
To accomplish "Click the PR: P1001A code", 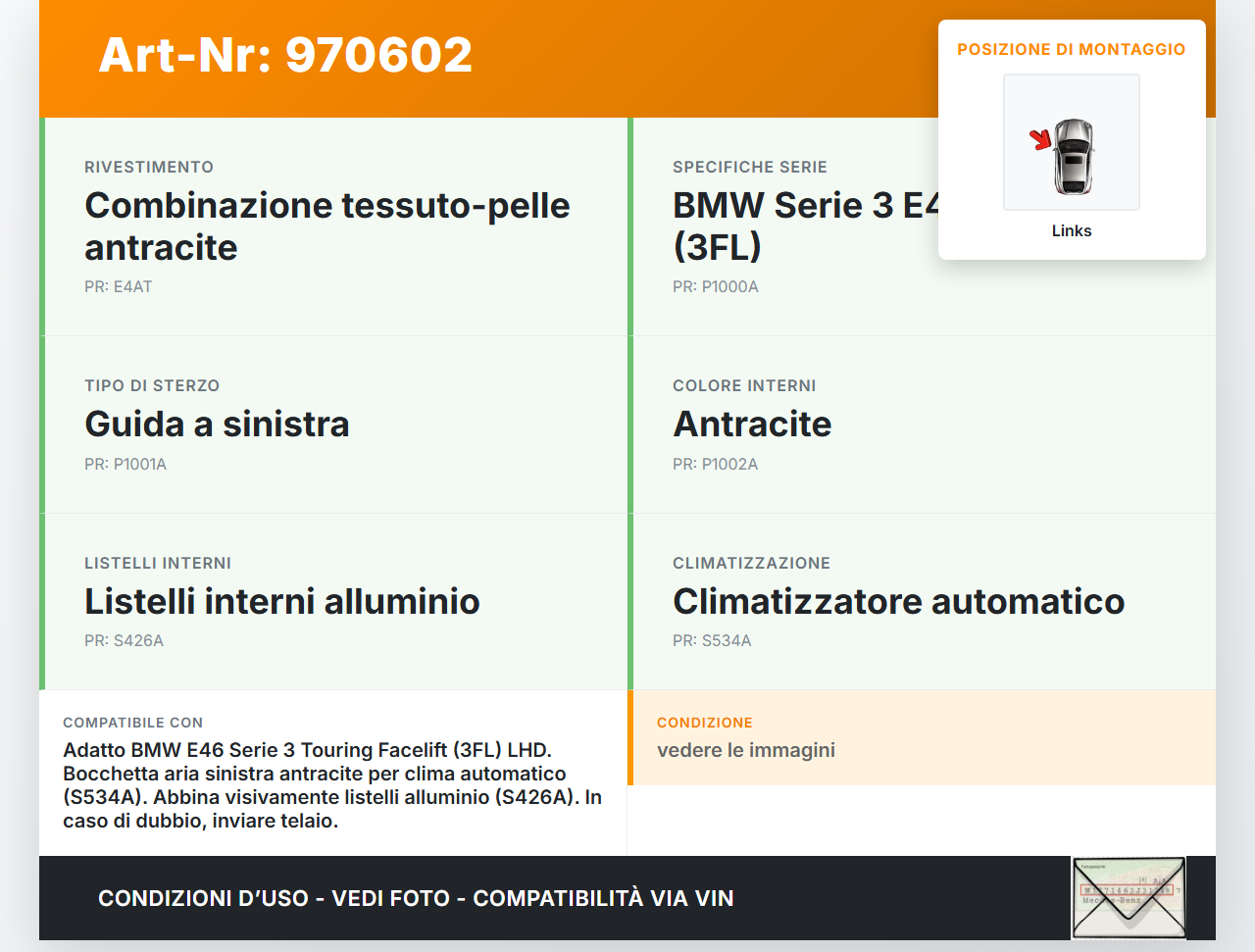I will point(125,465).
